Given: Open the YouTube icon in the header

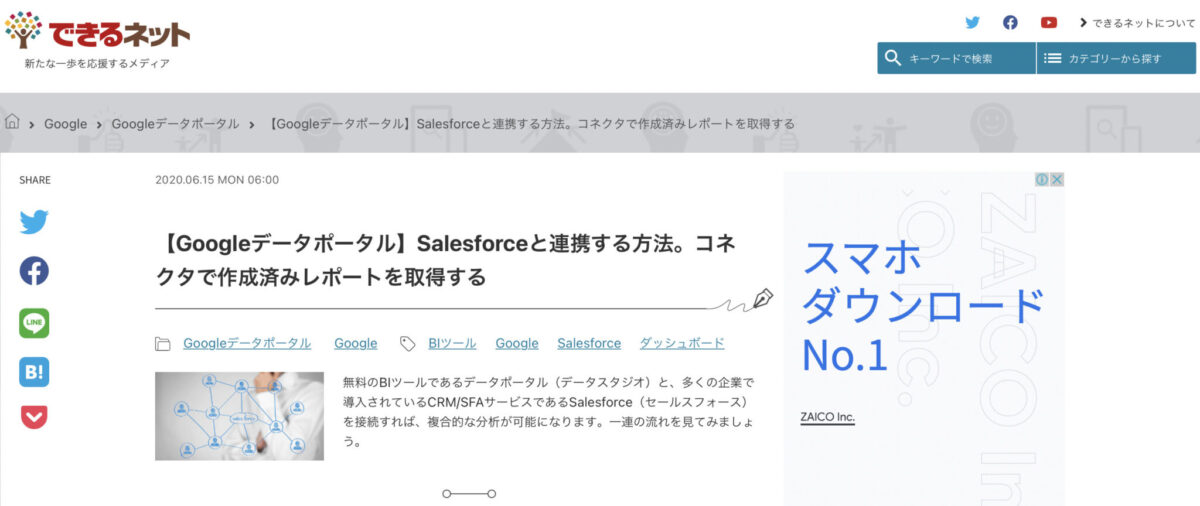Looking at the screenshot, I should [x=1048, y=22].
